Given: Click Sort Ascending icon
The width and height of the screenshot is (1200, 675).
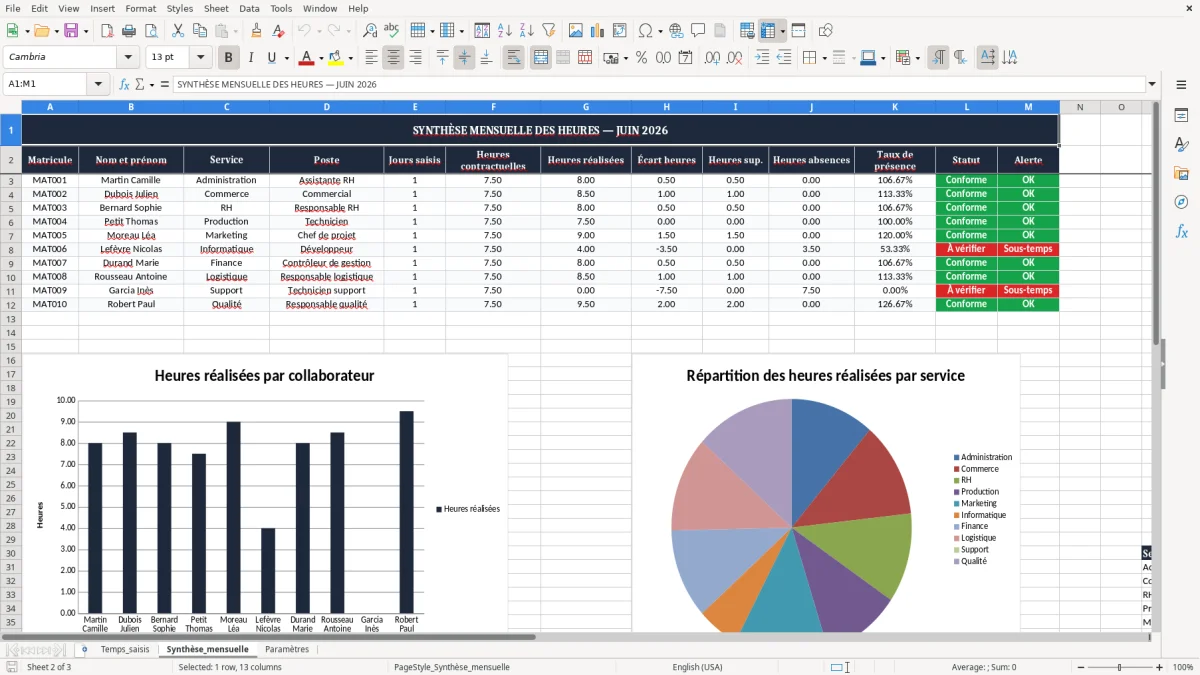Looking at the screenshot, I should point(505,31).
